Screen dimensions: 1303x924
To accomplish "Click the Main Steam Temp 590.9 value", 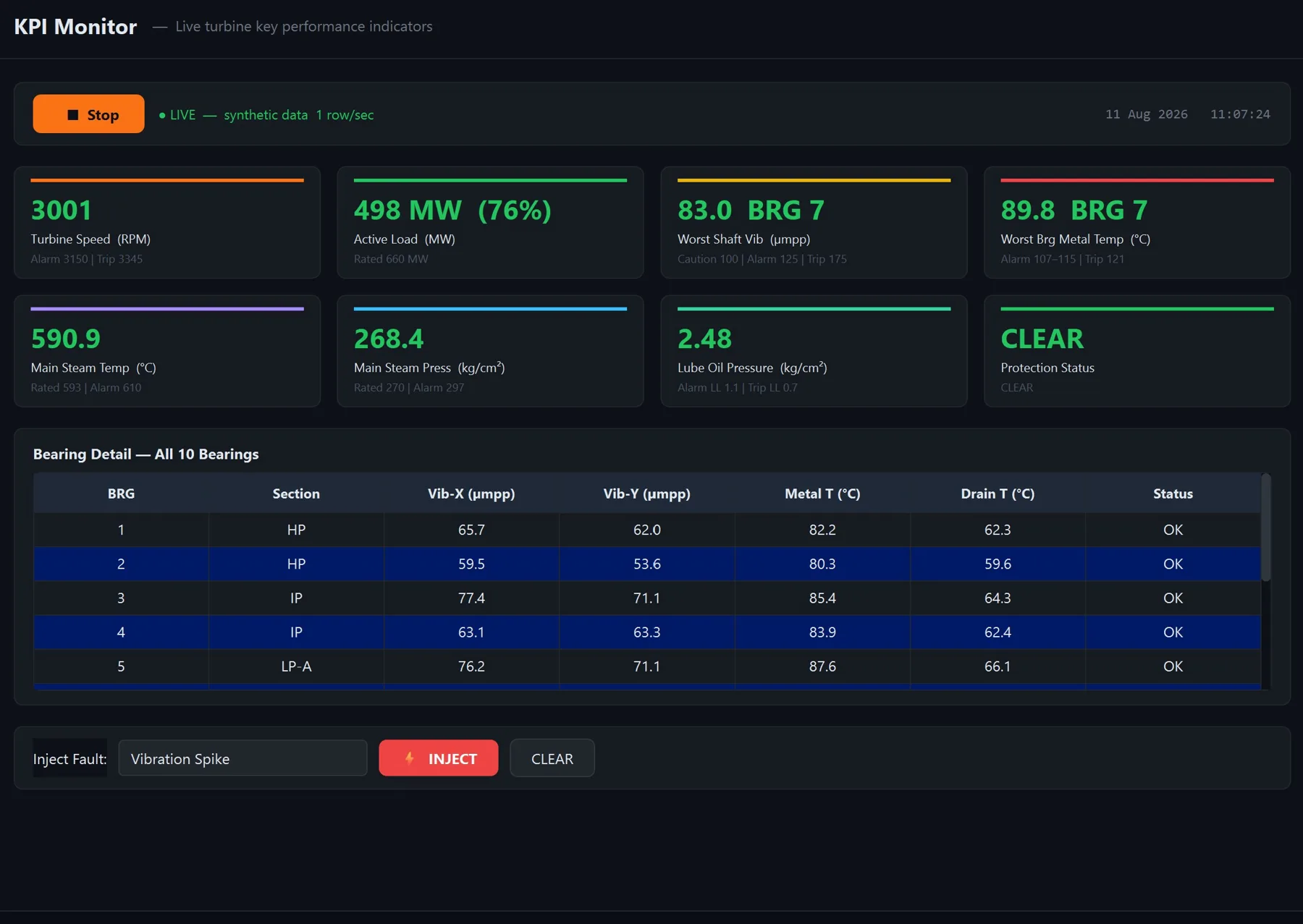I will click(x=66, y=339).
